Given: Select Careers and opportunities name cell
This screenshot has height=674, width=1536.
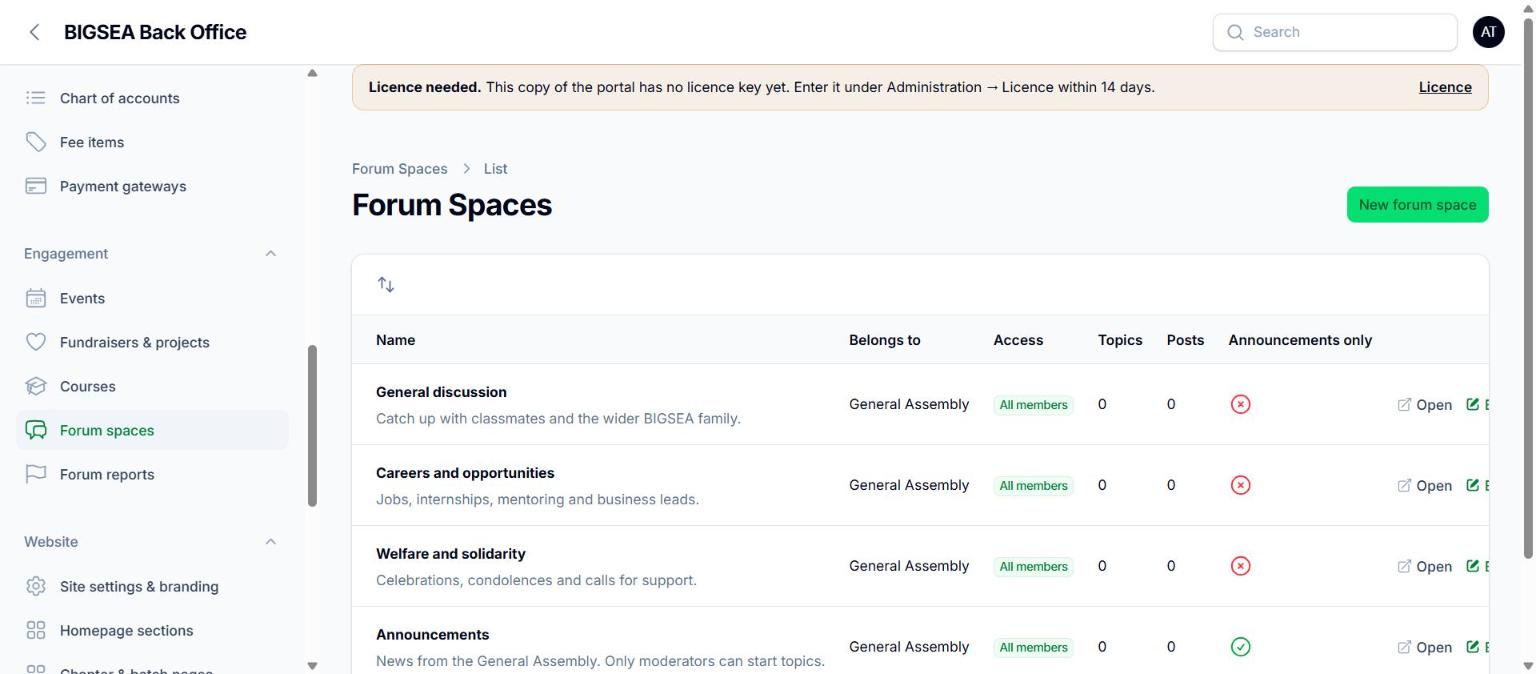Looking at the screenshot, I should (600, 485).
